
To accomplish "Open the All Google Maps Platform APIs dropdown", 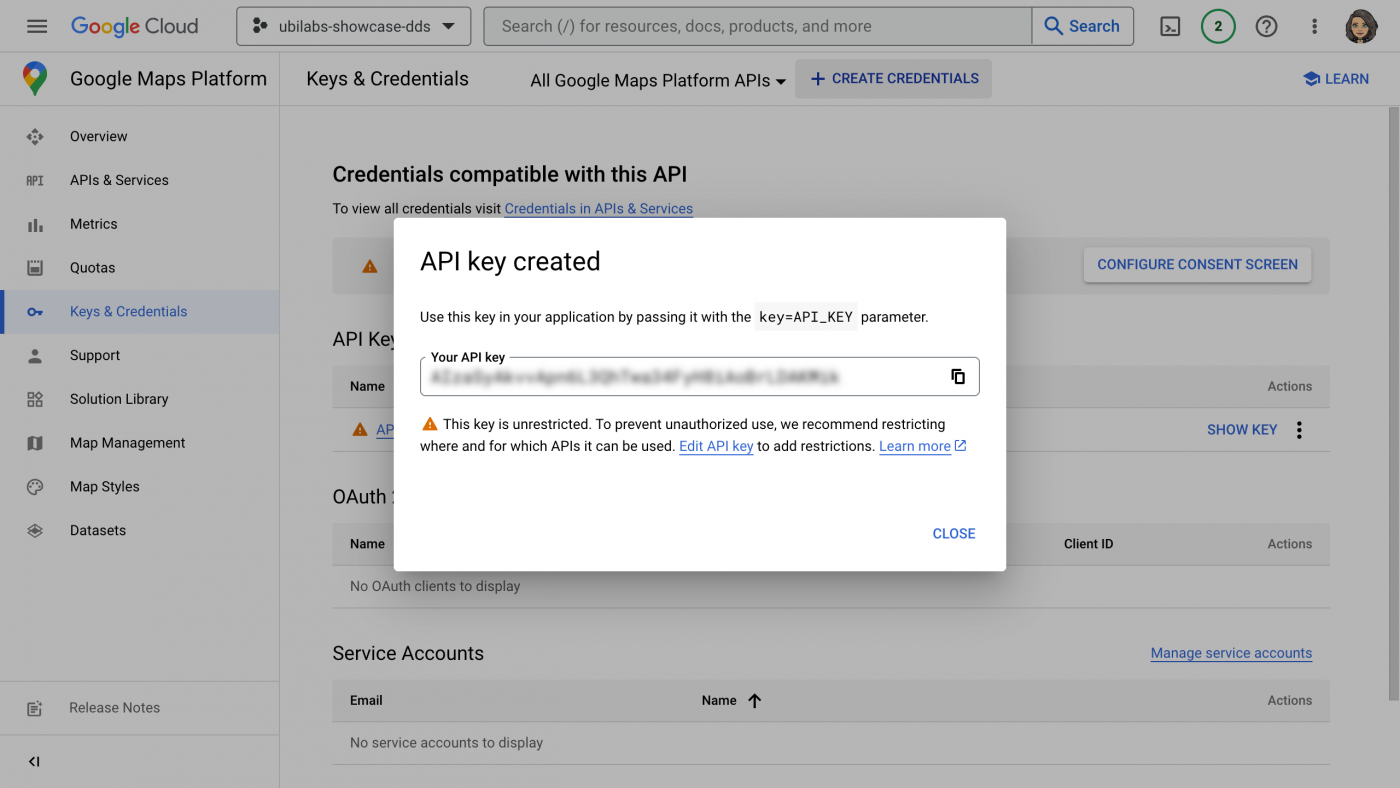I will point(657,81).
